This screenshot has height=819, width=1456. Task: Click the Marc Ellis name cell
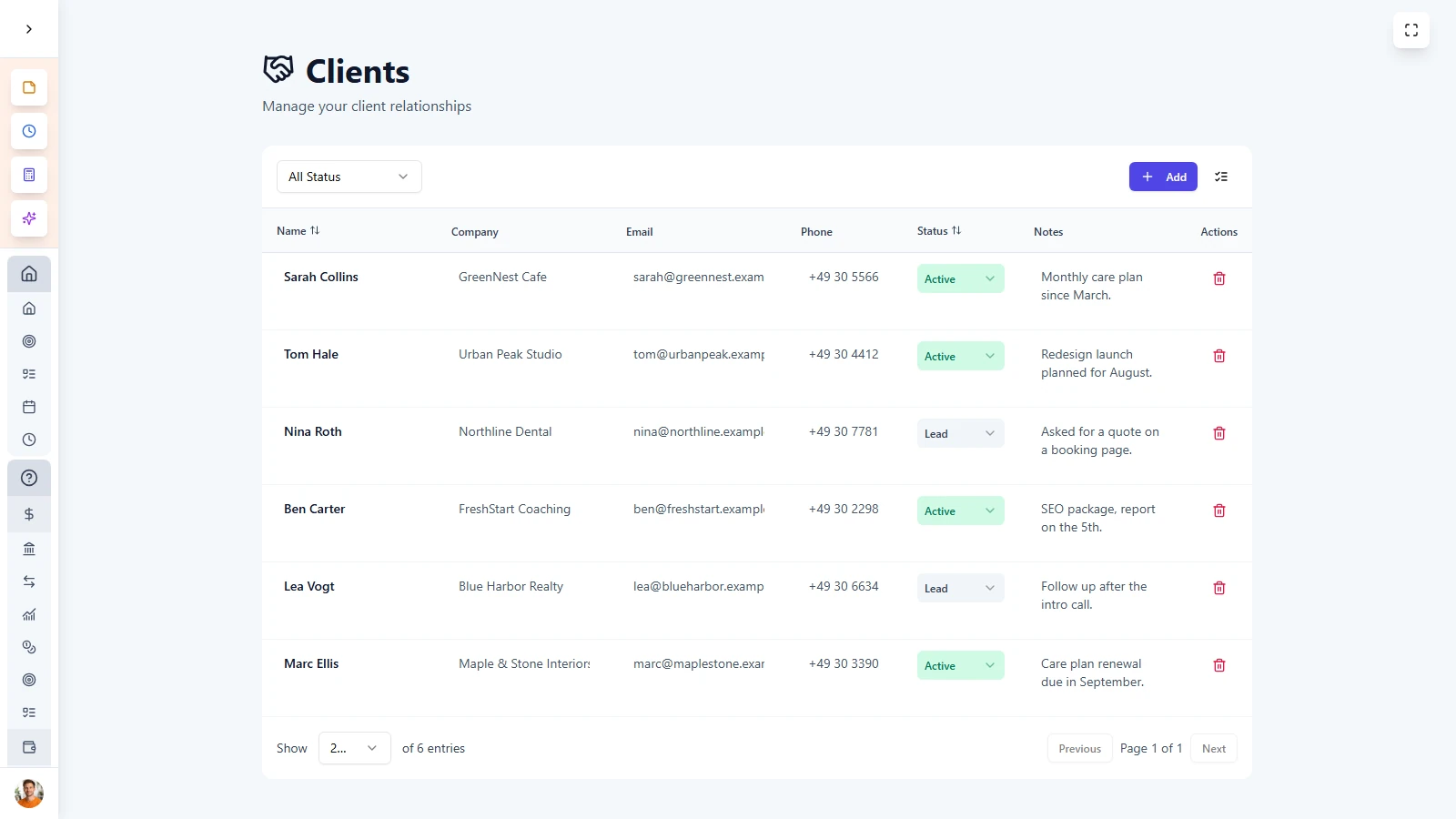pyautogui.click(x=311, y=663)
